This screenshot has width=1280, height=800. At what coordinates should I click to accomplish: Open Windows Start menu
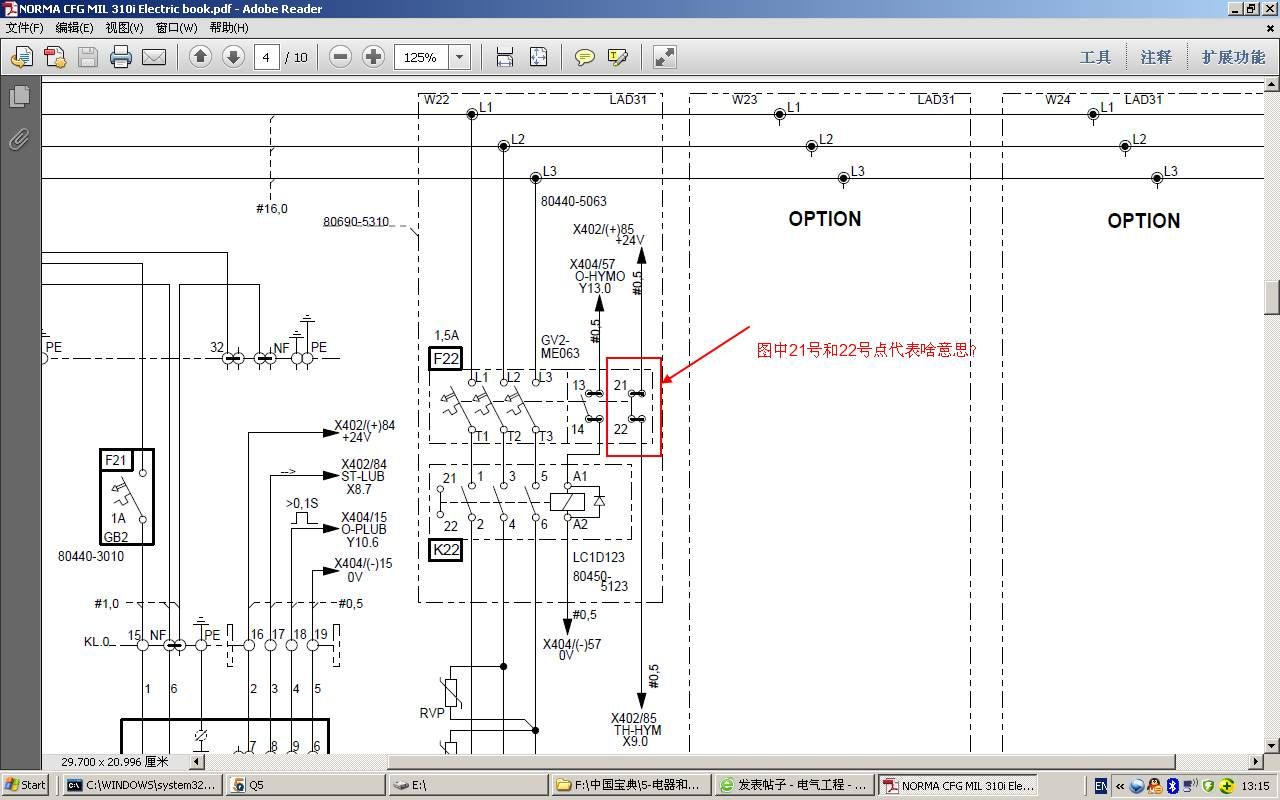25,785
